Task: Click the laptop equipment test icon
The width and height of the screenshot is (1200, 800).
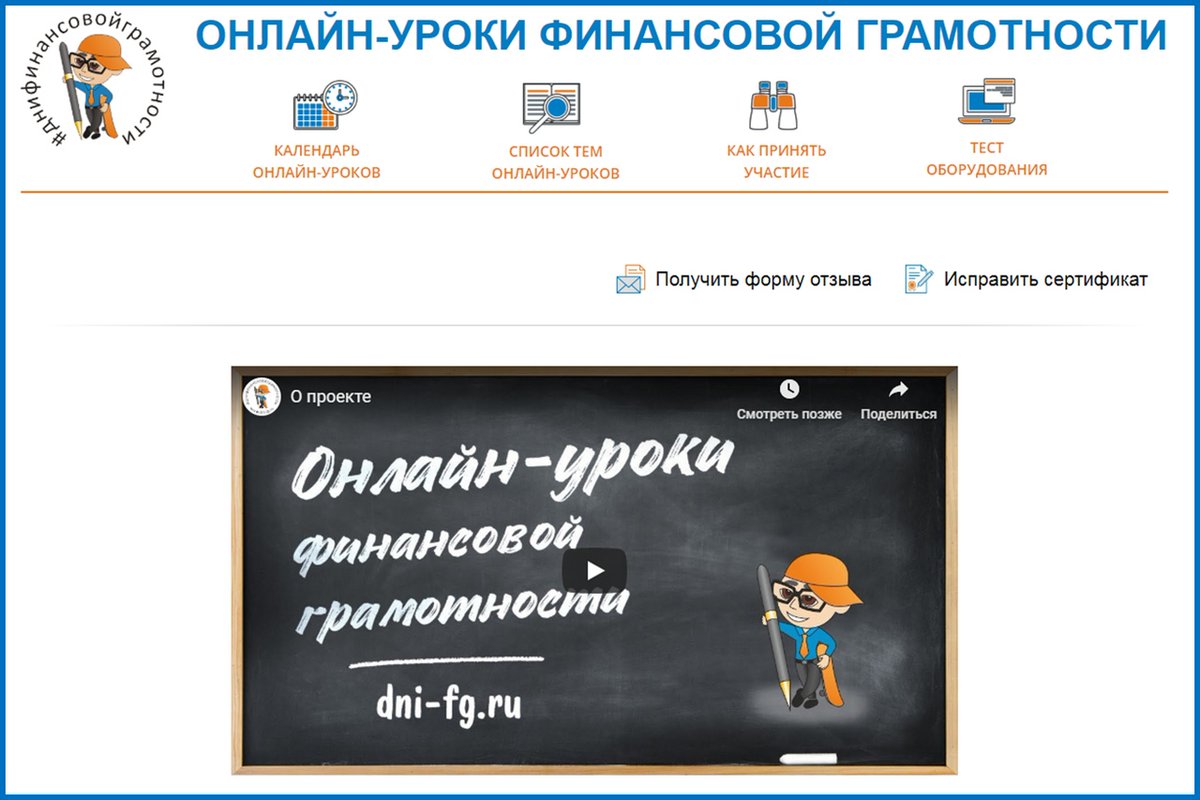Action: (986, 102)
